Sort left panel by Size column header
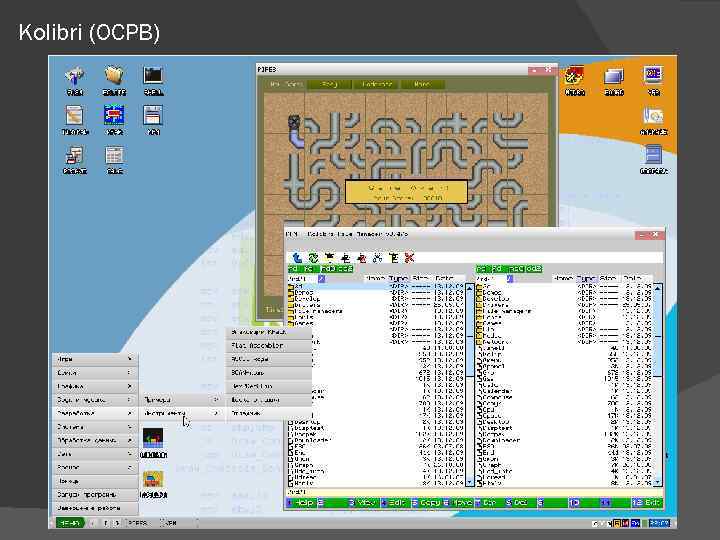This screenshot has height=540, width=720. [x=420, y=278]
